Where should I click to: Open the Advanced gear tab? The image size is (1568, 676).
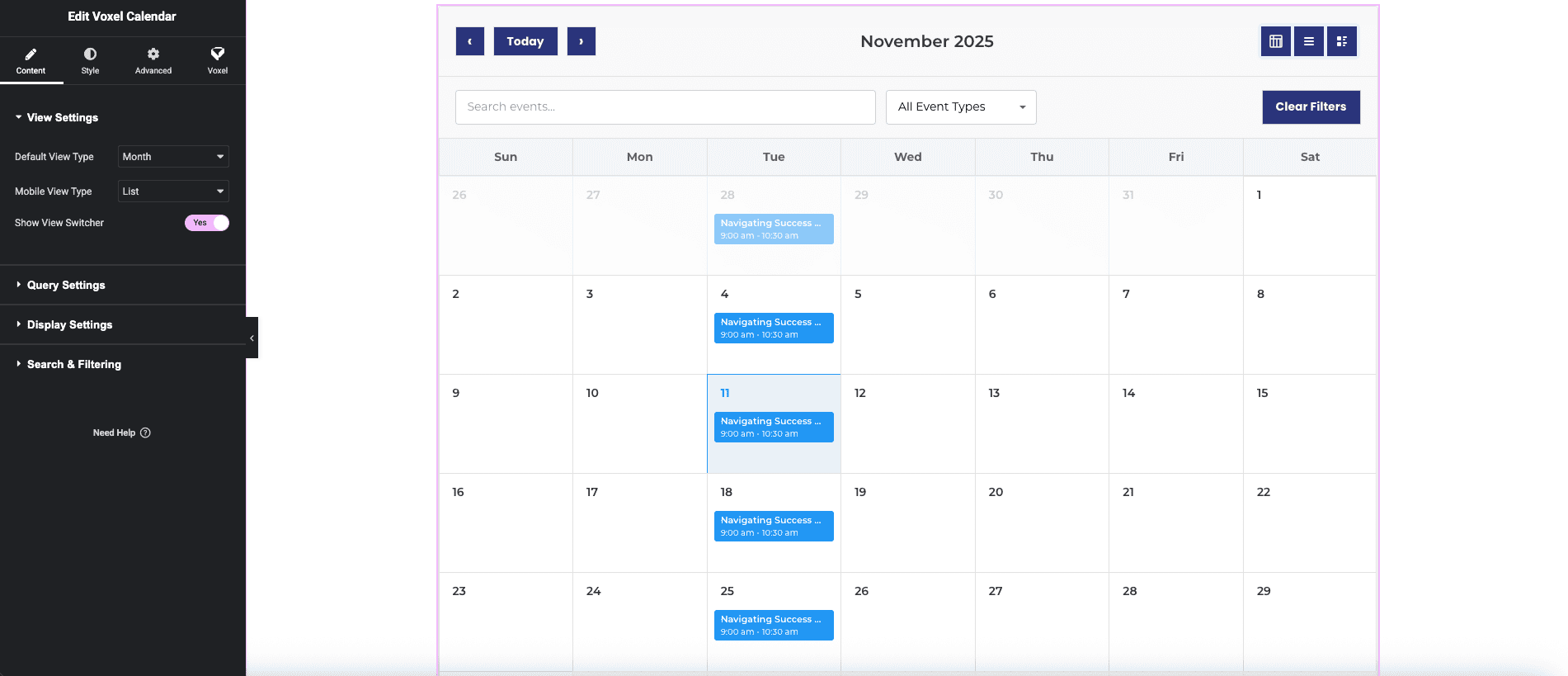pyautogui.click(x=153, y=60)
